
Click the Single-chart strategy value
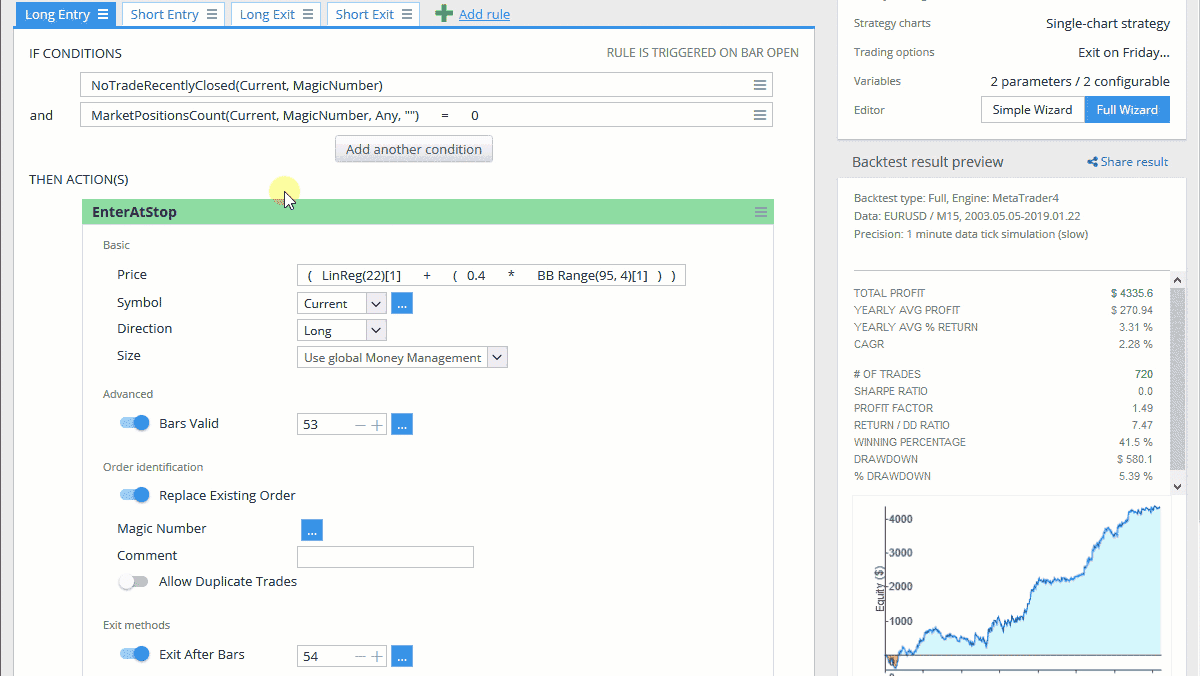[x=1108, y=23]
